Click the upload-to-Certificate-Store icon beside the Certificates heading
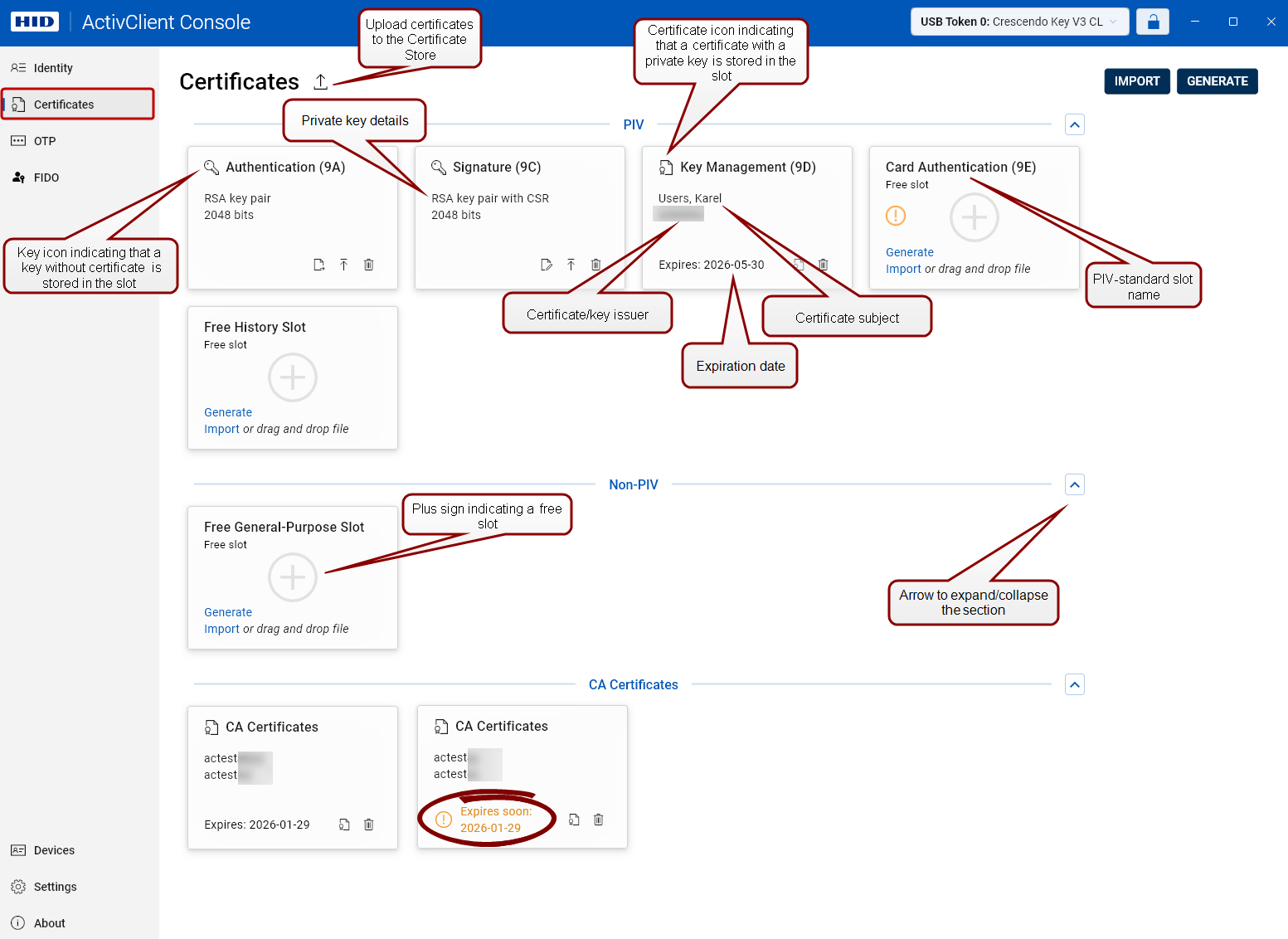Screen dimensions: 1288x939 (x=320, y=81)
